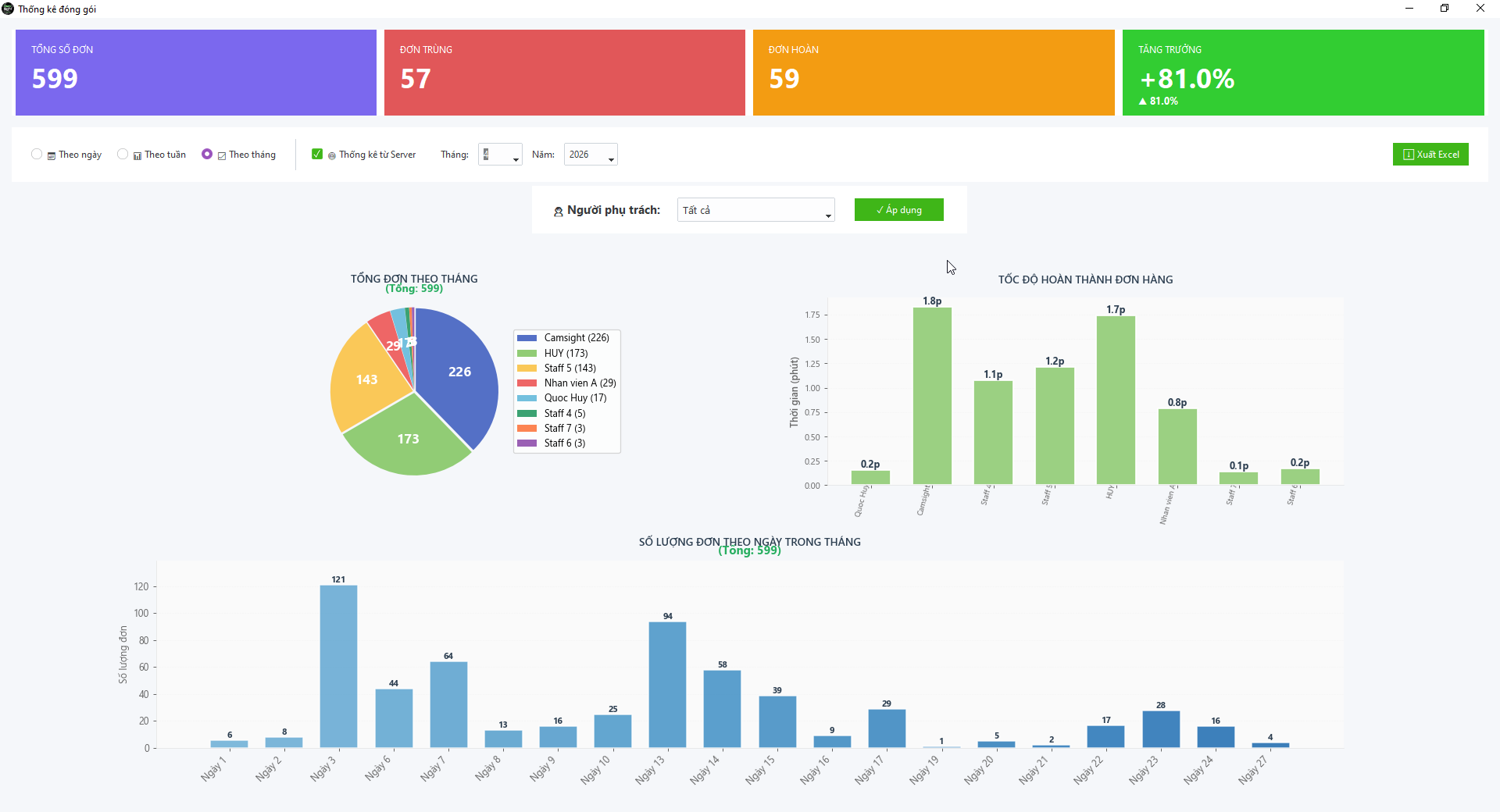
Task: Click the chart icon beside Theo tuần
Action: coord(137,156)
